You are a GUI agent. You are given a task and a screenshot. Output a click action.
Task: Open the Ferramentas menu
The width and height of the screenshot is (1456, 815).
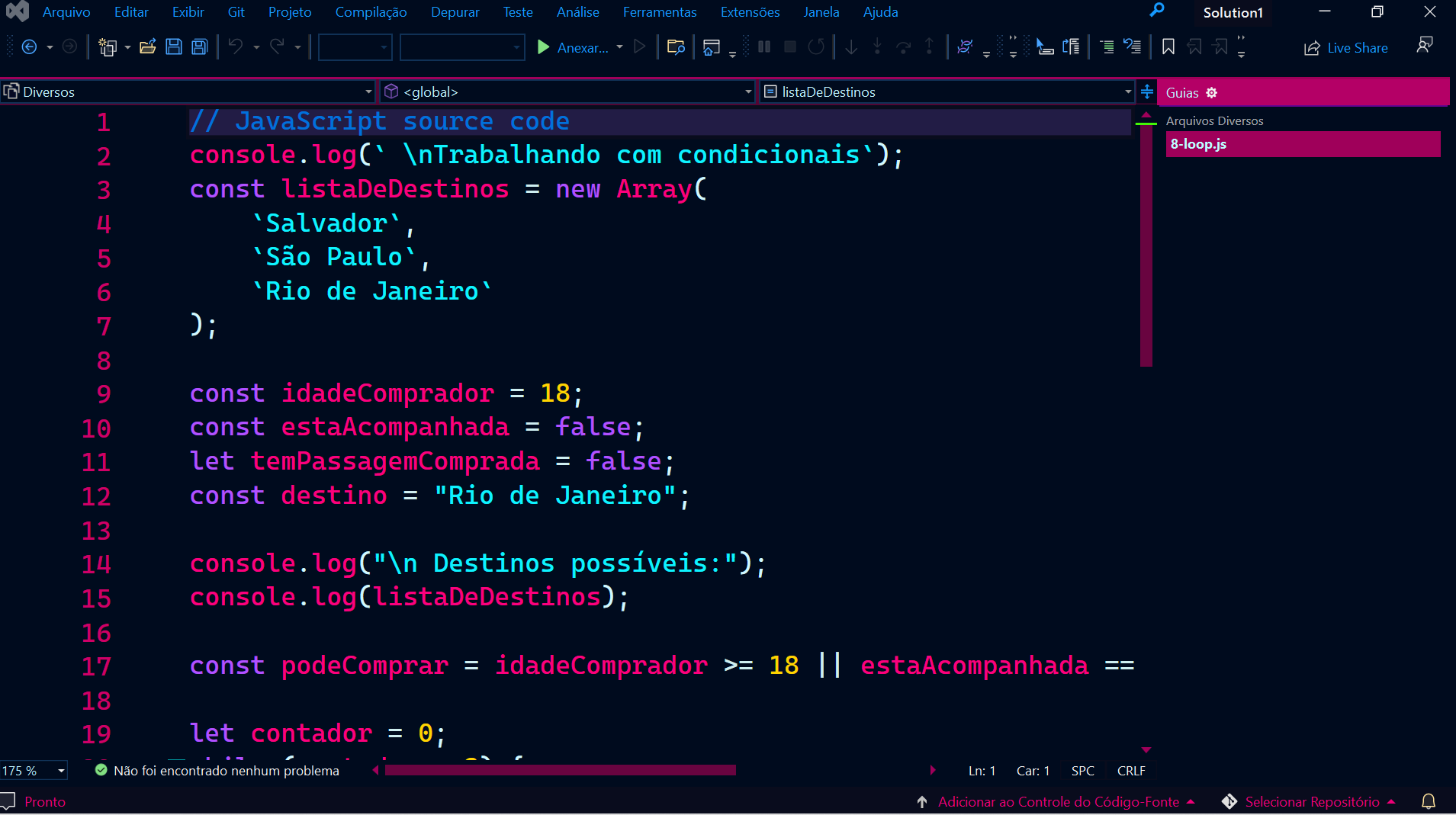tap(660, 12)
